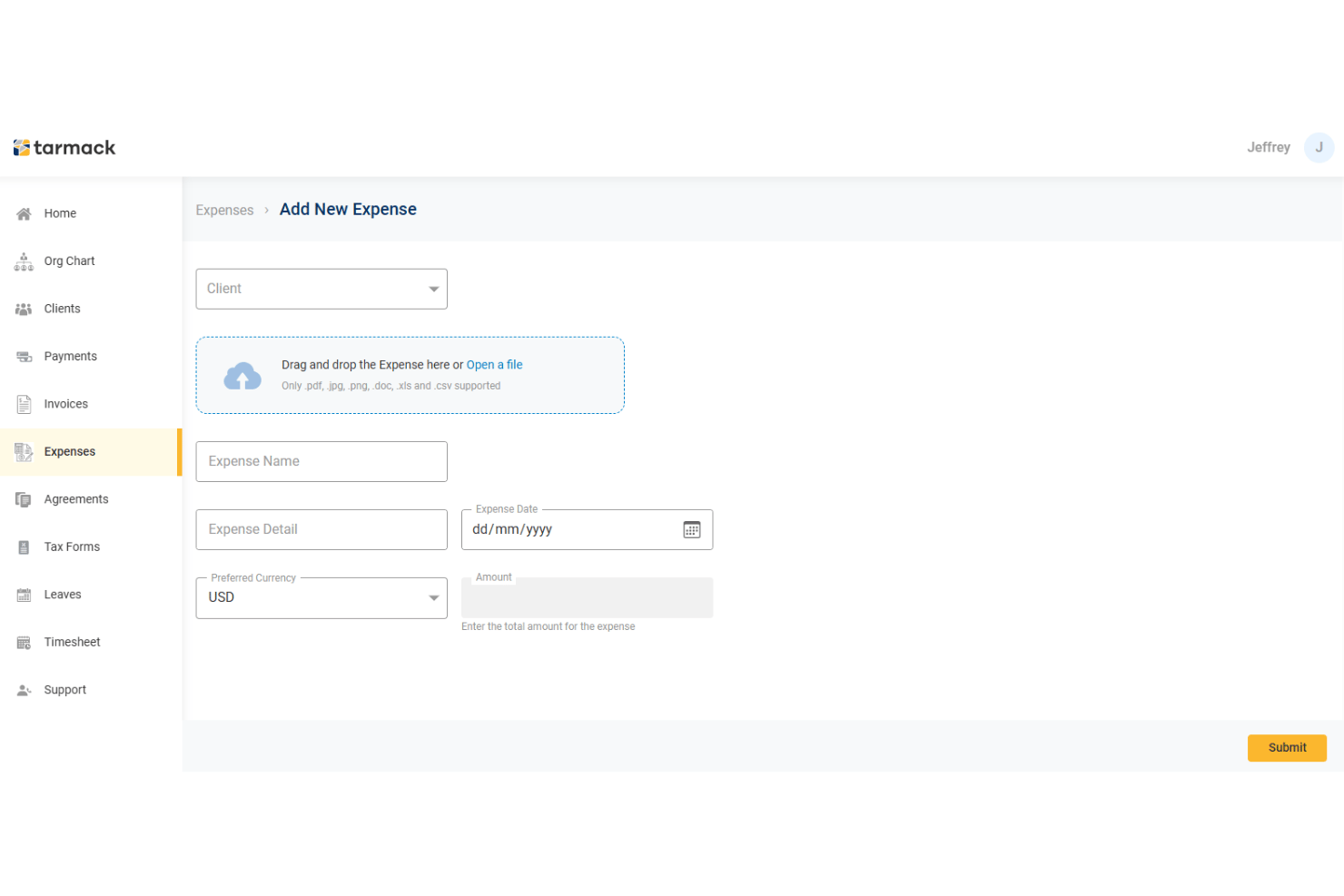Click the Payments card icon
The image size is (1344, 896).
click(24, 357)
